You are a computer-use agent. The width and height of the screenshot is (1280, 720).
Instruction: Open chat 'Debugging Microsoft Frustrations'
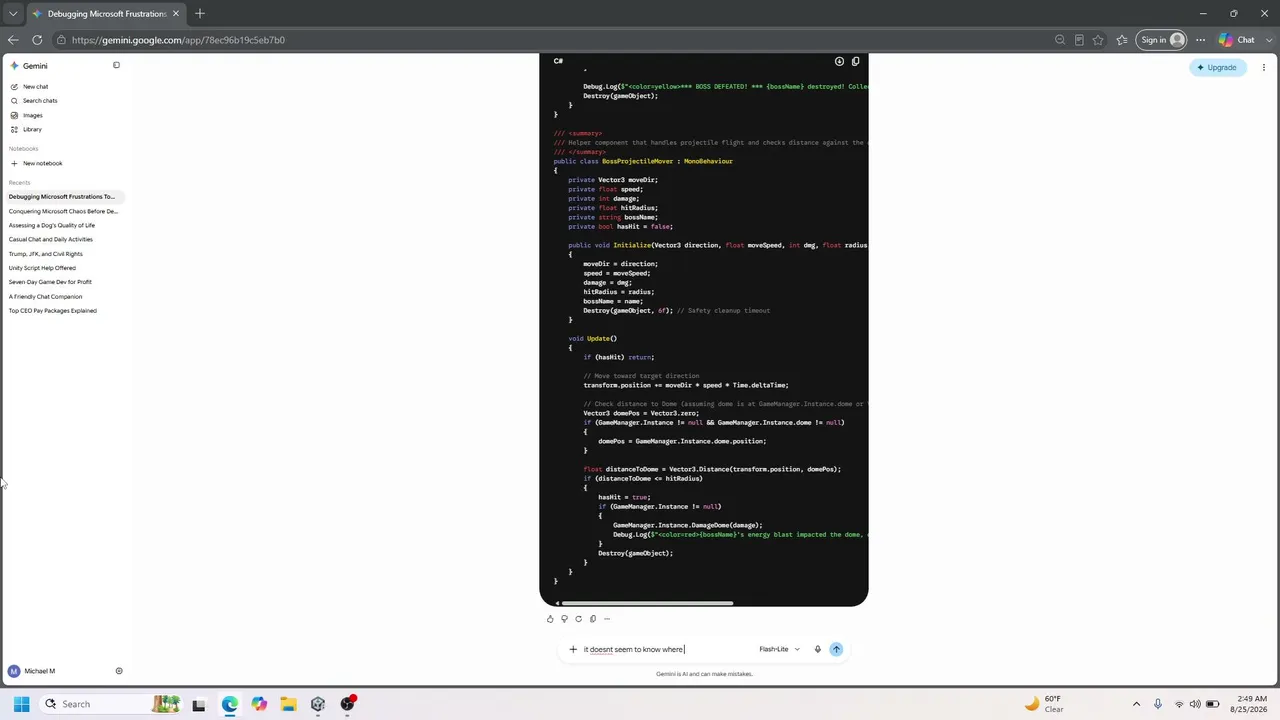(62, 197)
